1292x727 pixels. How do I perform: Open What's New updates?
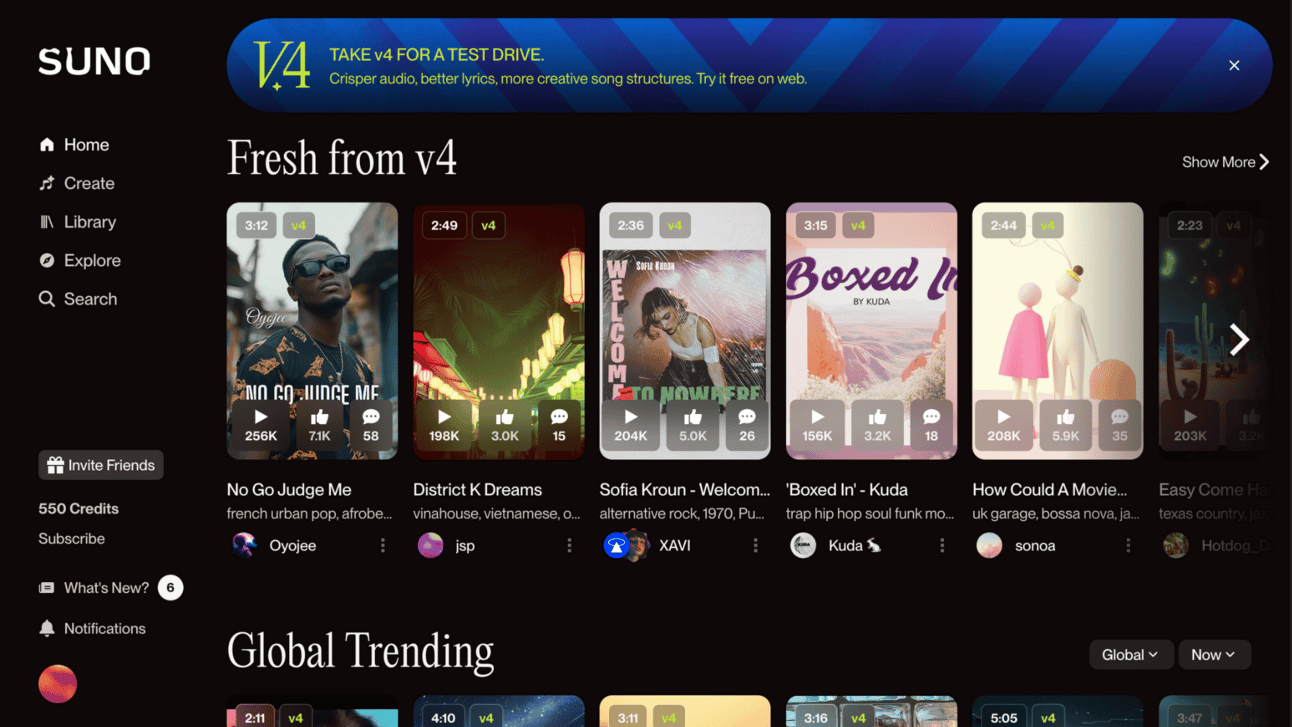pos(94,588)
